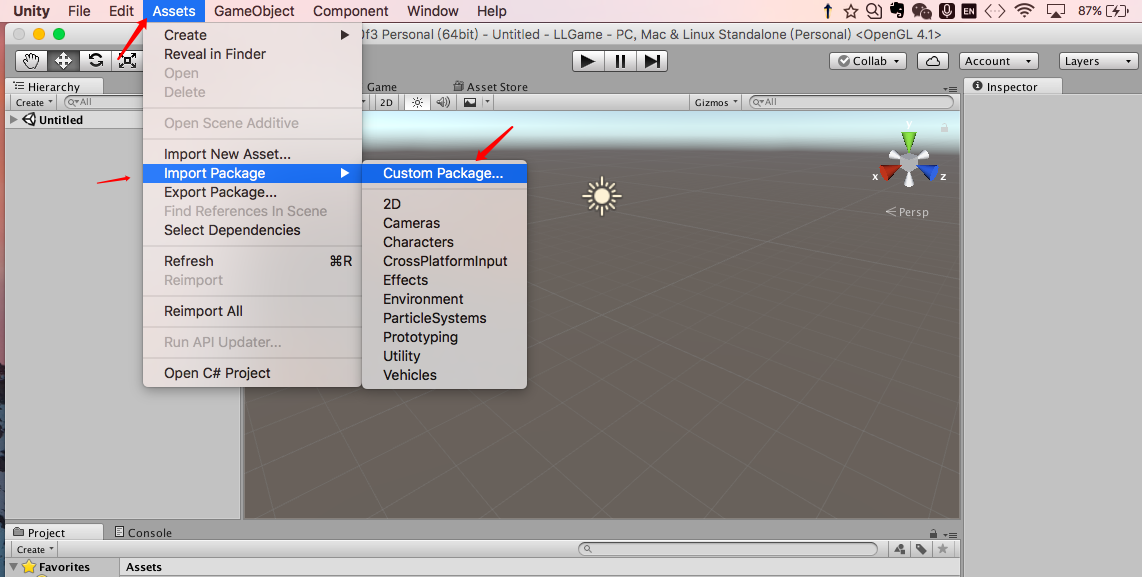The width and height of the screenshot is (1142, 577).
Task: Choose Custom Package... from submenu
Action: point(444,173)
